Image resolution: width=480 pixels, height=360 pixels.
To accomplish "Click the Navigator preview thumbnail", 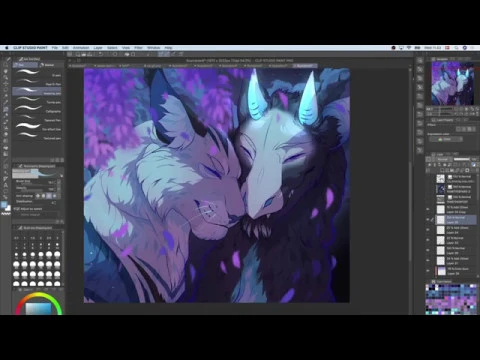I will pos(453,83).
